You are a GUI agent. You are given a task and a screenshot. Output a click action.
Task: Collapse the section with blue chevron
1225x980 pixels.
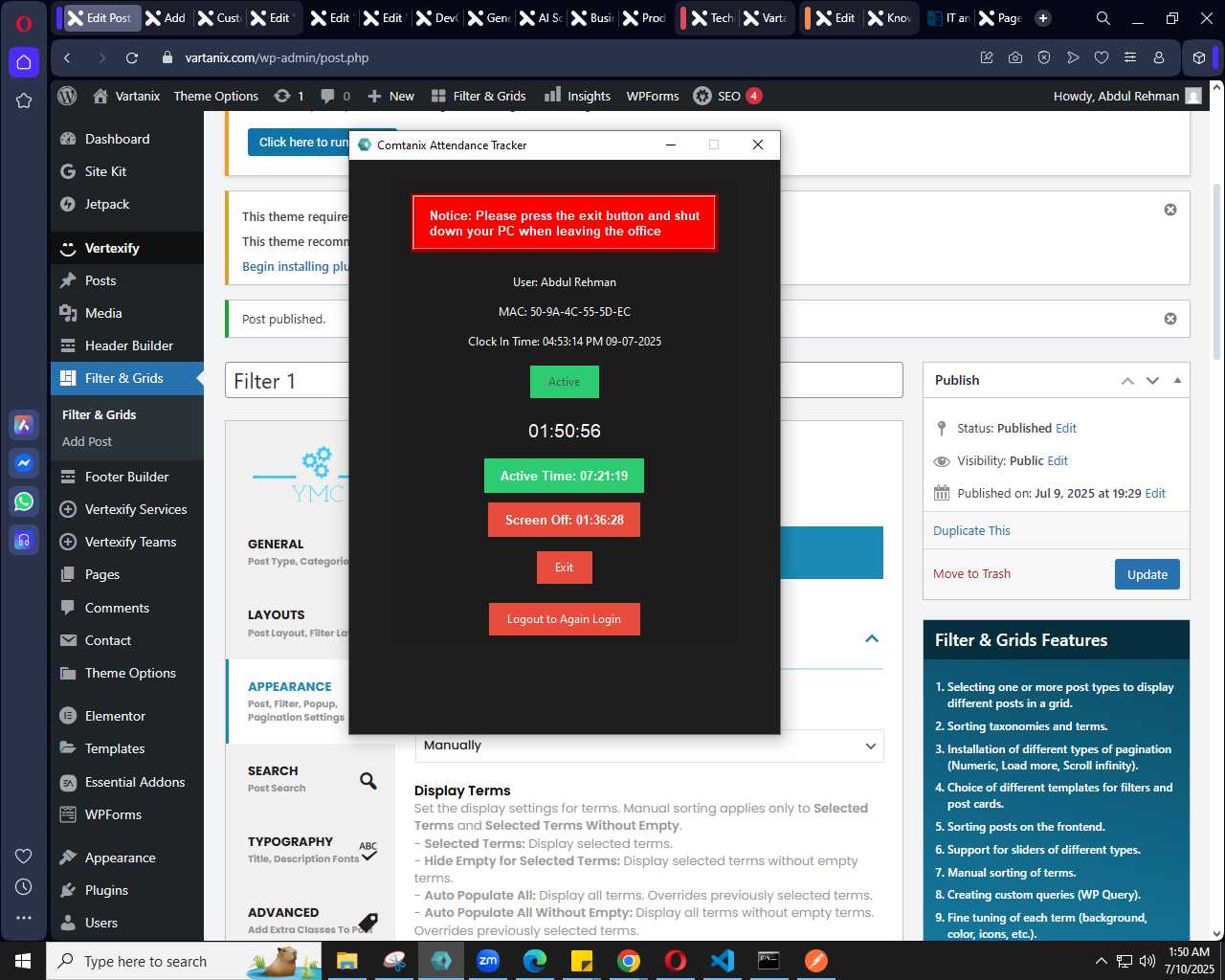(x=872, y=638)
